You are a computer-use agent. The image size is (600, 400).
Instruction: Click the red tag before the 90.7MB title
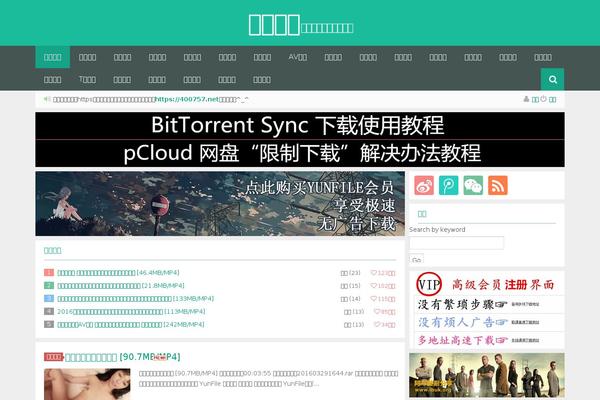coord(53,357)
